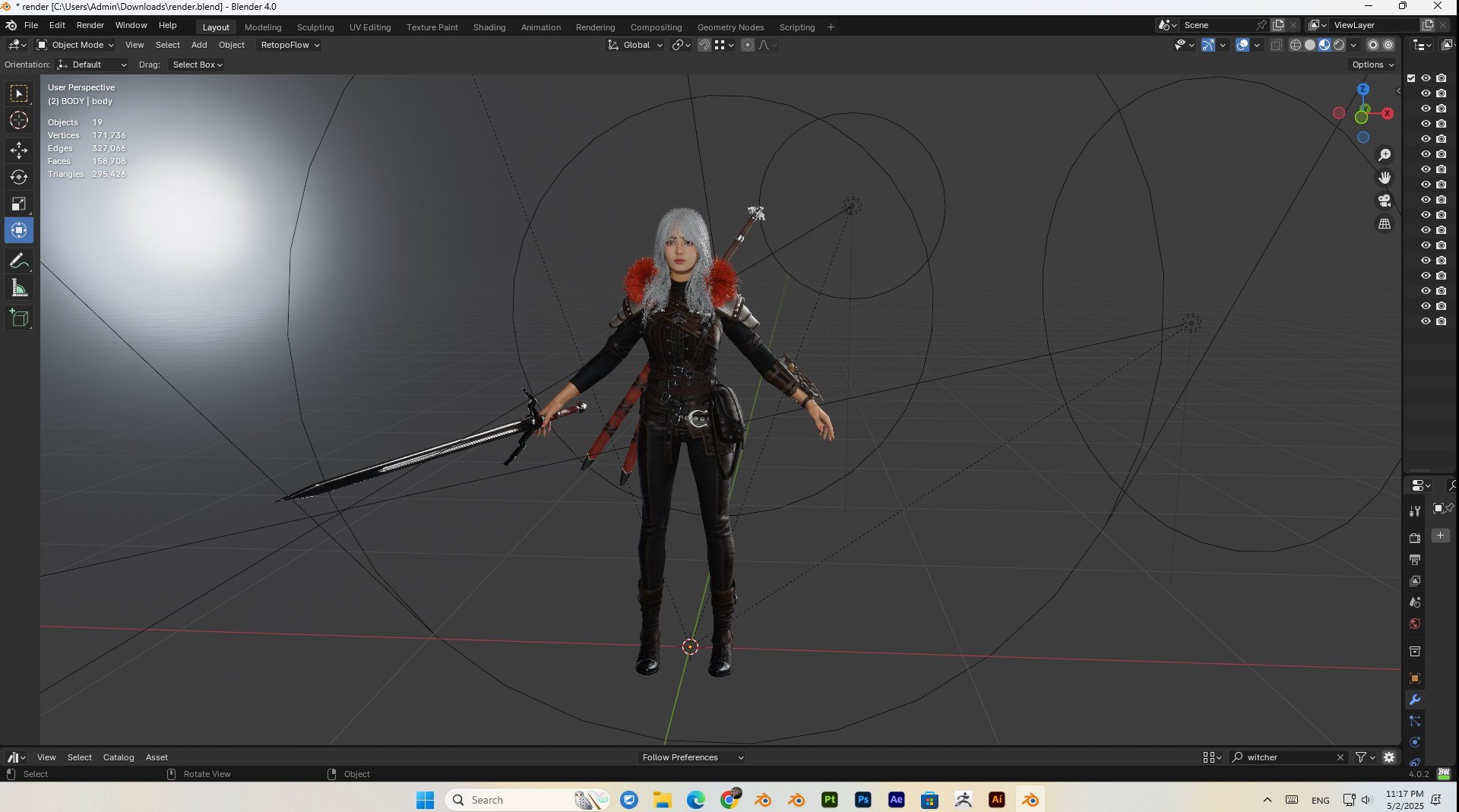Toggle snapping magnet in header
This screenshot has width=1459, height=812.
tap(704, 46)
